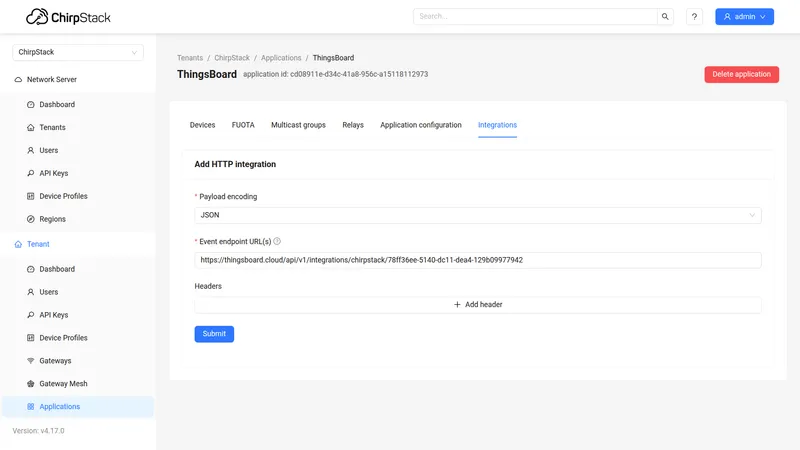Click Network Server Dashboard icon

[31, 105]
